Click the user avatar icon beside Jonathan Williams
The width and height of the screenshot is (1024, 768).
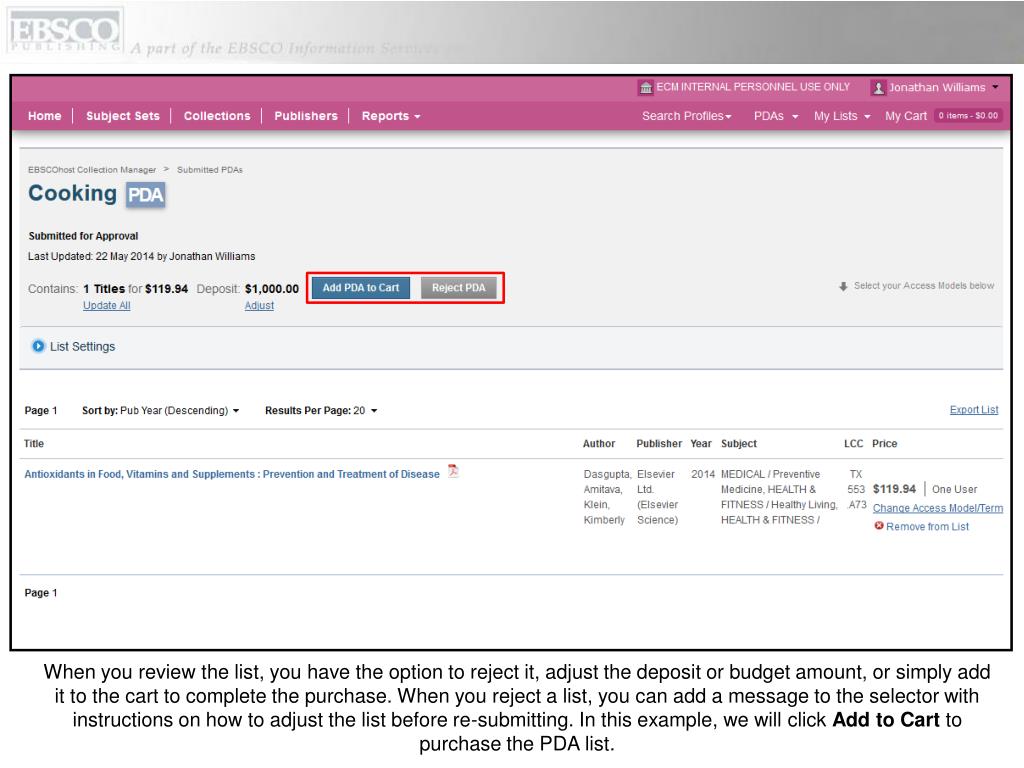(x=878, y=88)
